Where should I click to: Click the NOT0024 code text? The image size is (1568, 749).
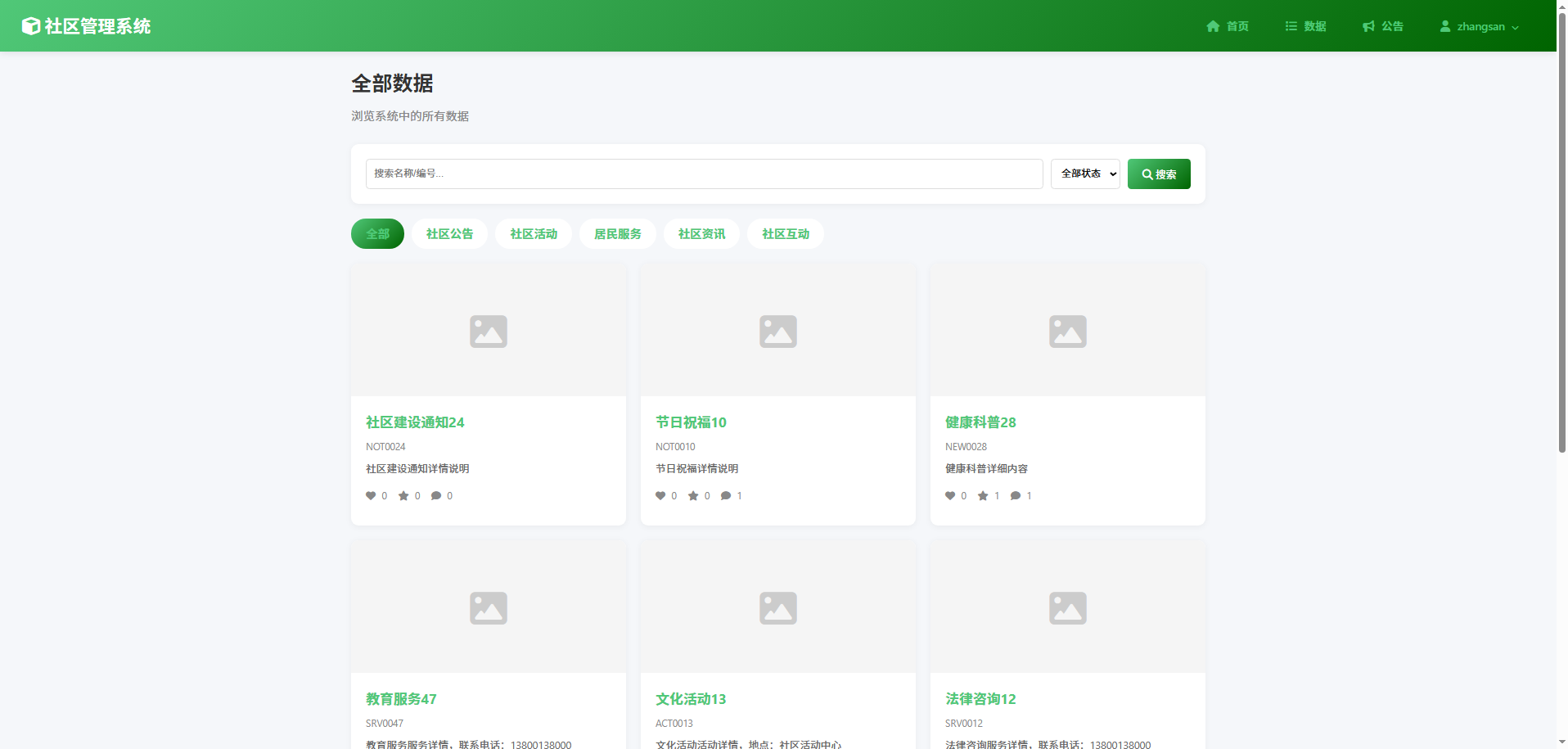(x=385, y=447)
